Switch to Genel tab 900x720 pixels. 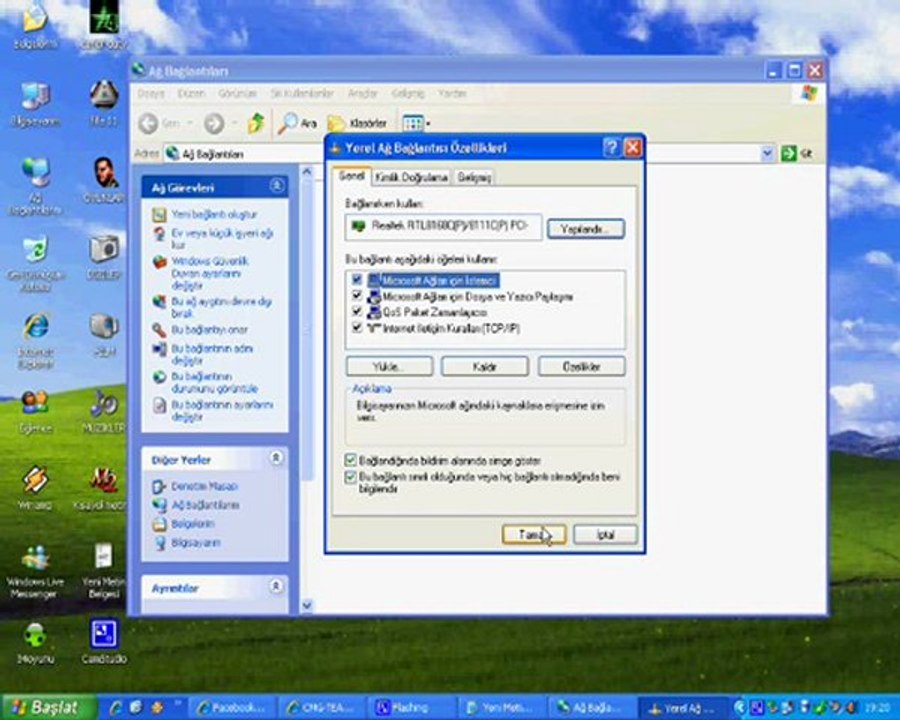[x=351, y=176]
